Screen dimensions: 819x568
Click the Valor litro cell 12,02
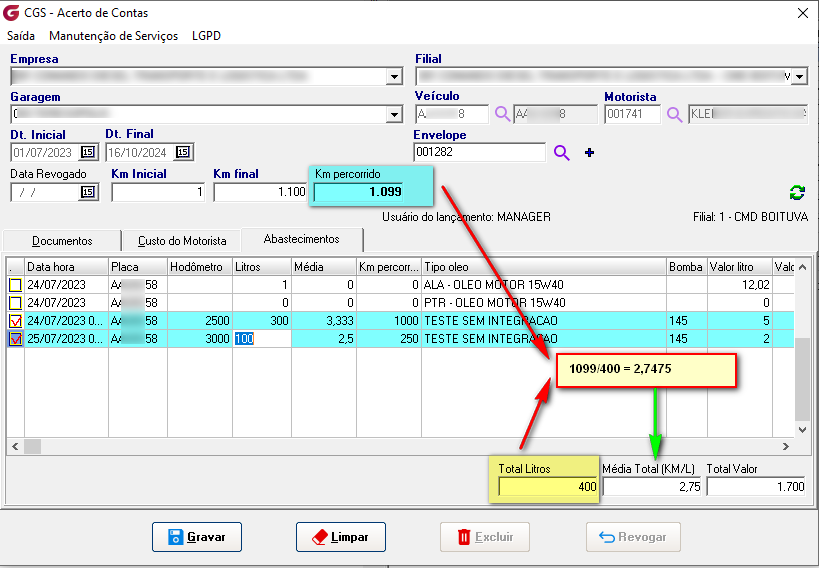pos(740,285)
